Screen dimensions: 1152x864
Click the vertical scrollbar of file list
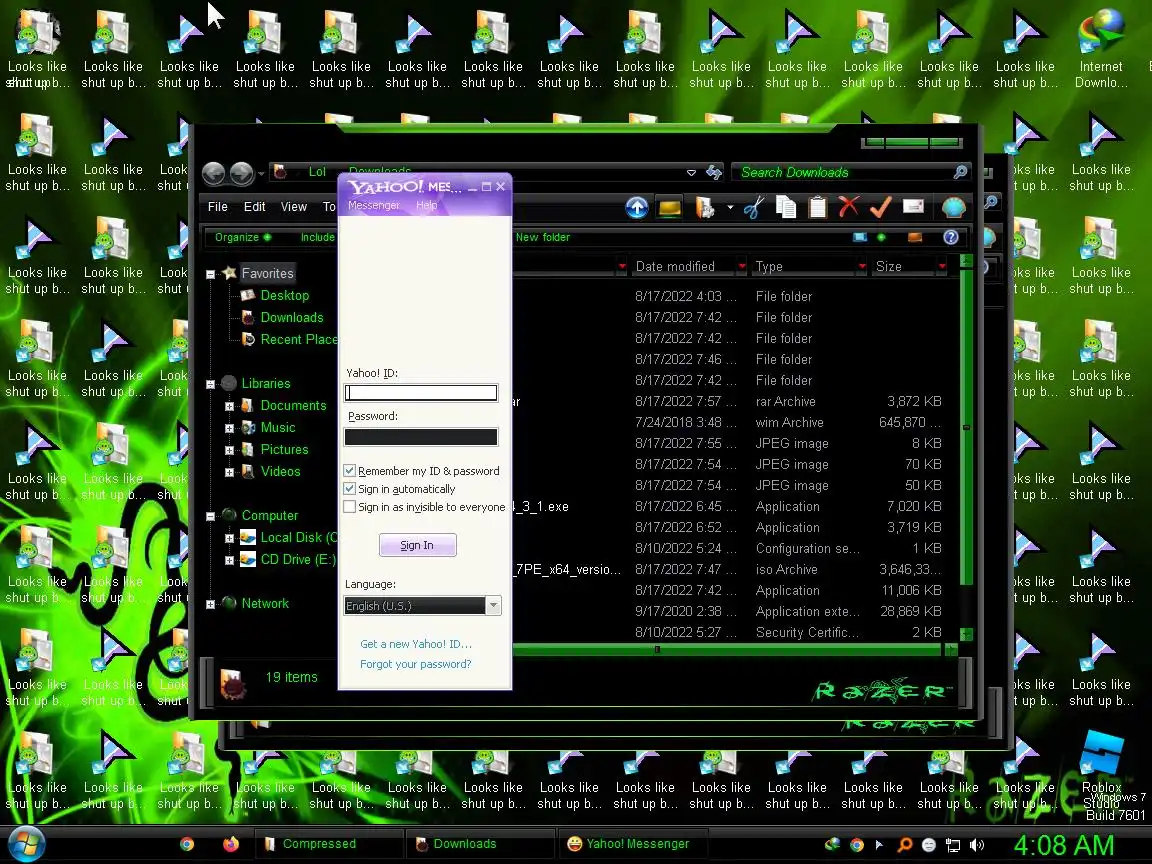pyautogui.click(x=966, y=448)
